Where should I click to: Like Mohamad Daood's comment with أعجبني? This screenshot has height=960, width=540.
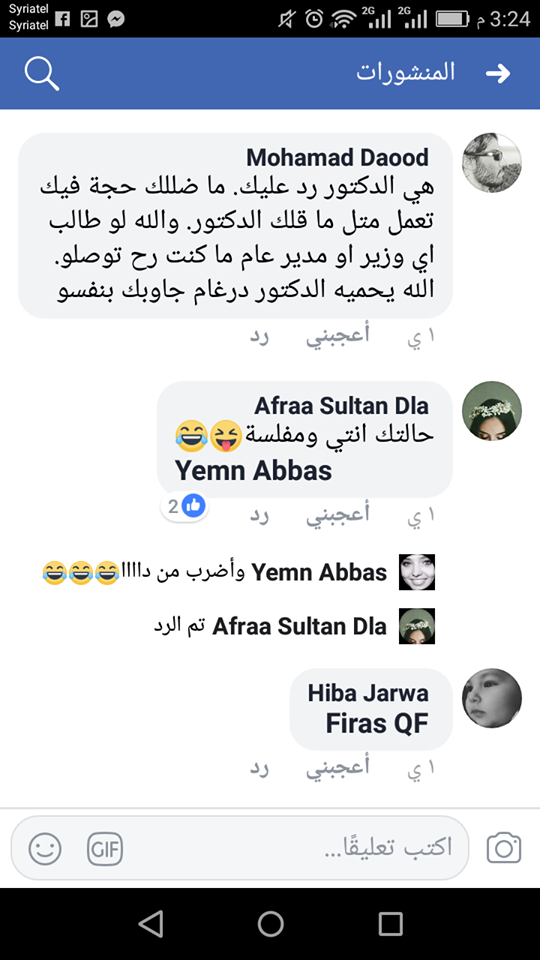click(338, 336)
